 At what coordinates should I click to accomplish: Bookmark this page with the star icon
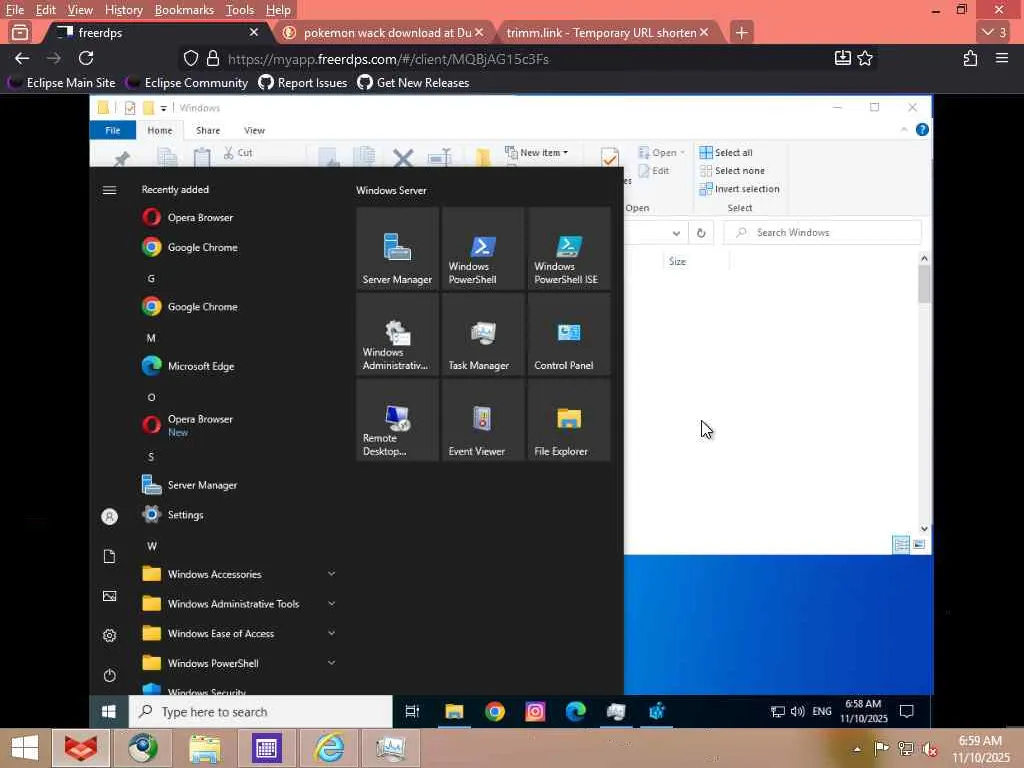[865, 58]
